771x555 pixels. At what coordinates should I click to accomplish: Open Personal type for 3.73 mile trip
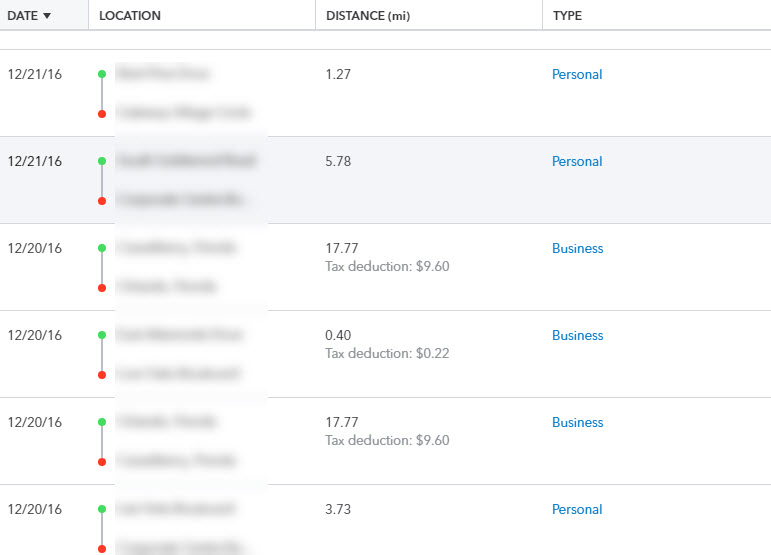(x=577, y=509)
